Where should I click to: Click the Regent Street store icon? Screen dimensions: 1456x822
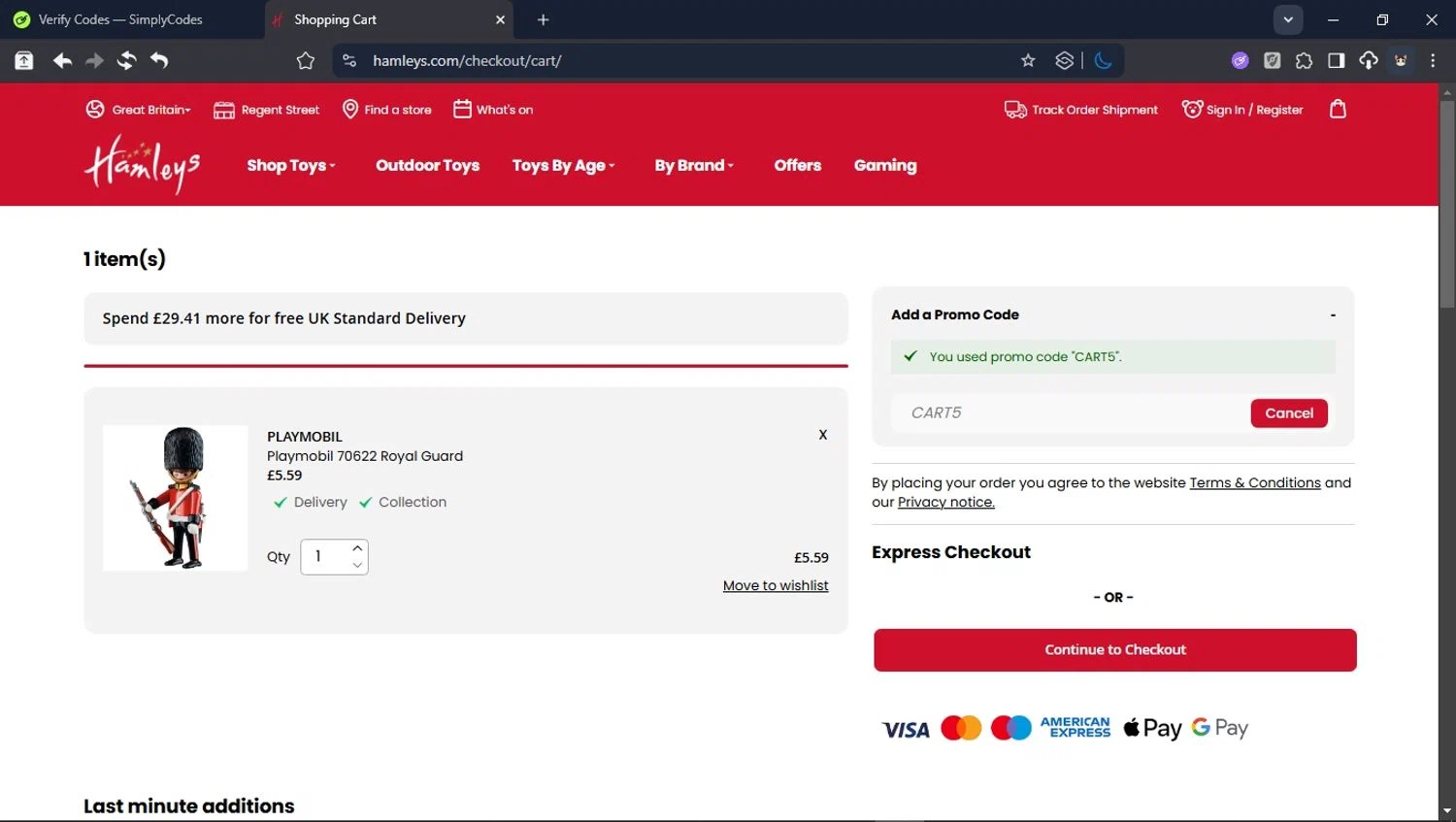(x=224, y=110)
